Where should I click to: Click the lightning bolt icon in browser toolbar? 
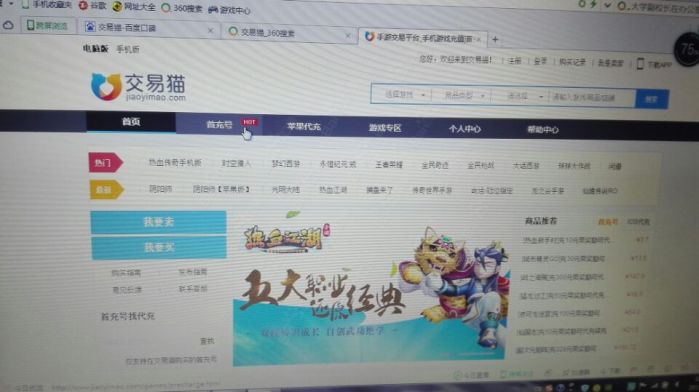coord(593,4)
